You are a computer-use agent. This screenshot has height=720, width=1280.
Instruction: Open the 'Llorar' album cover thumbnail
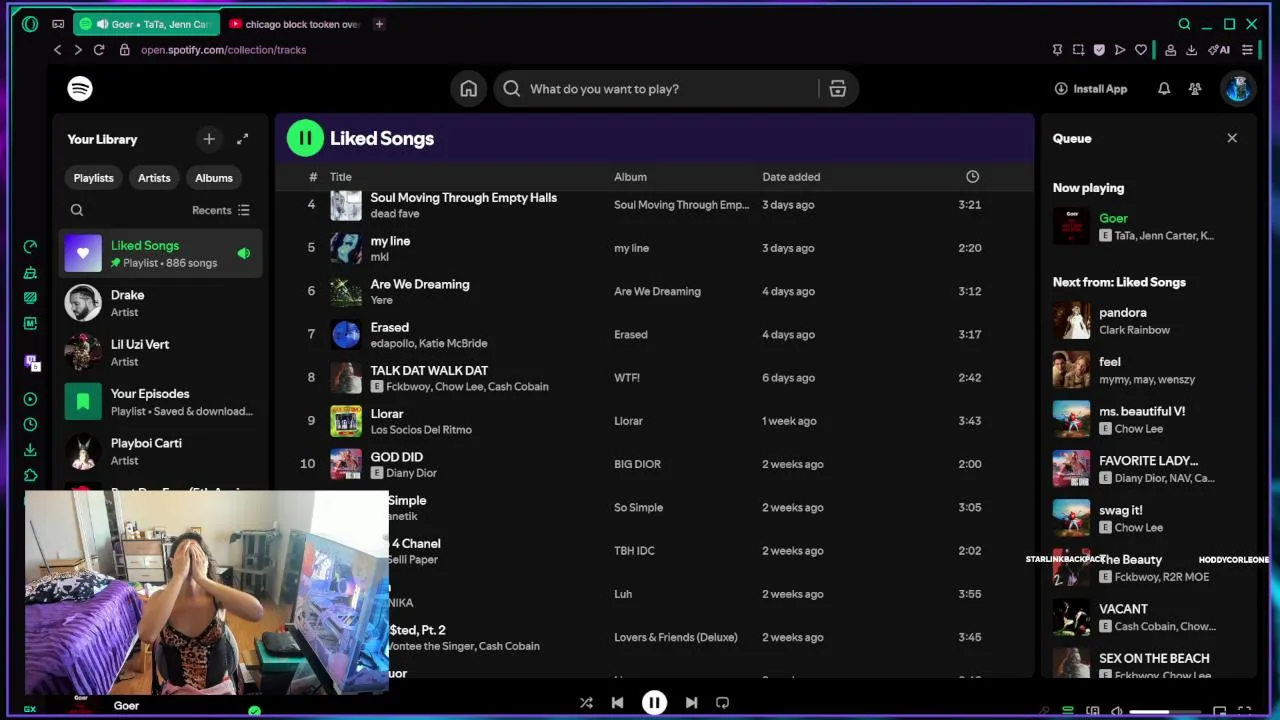tap(346, 421)
